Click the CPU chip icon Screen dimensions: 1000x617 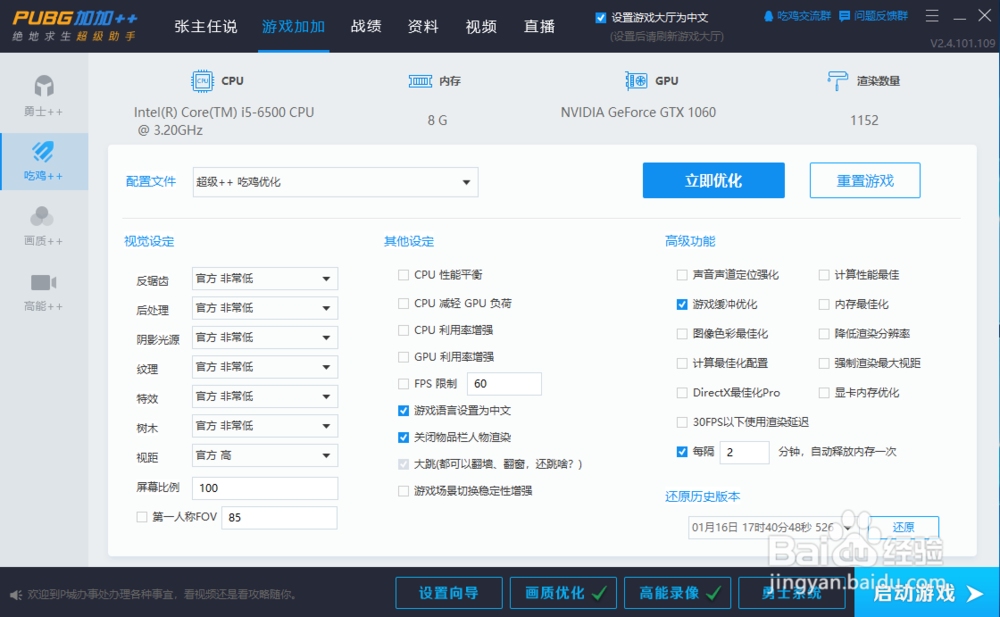pos(202,81)
